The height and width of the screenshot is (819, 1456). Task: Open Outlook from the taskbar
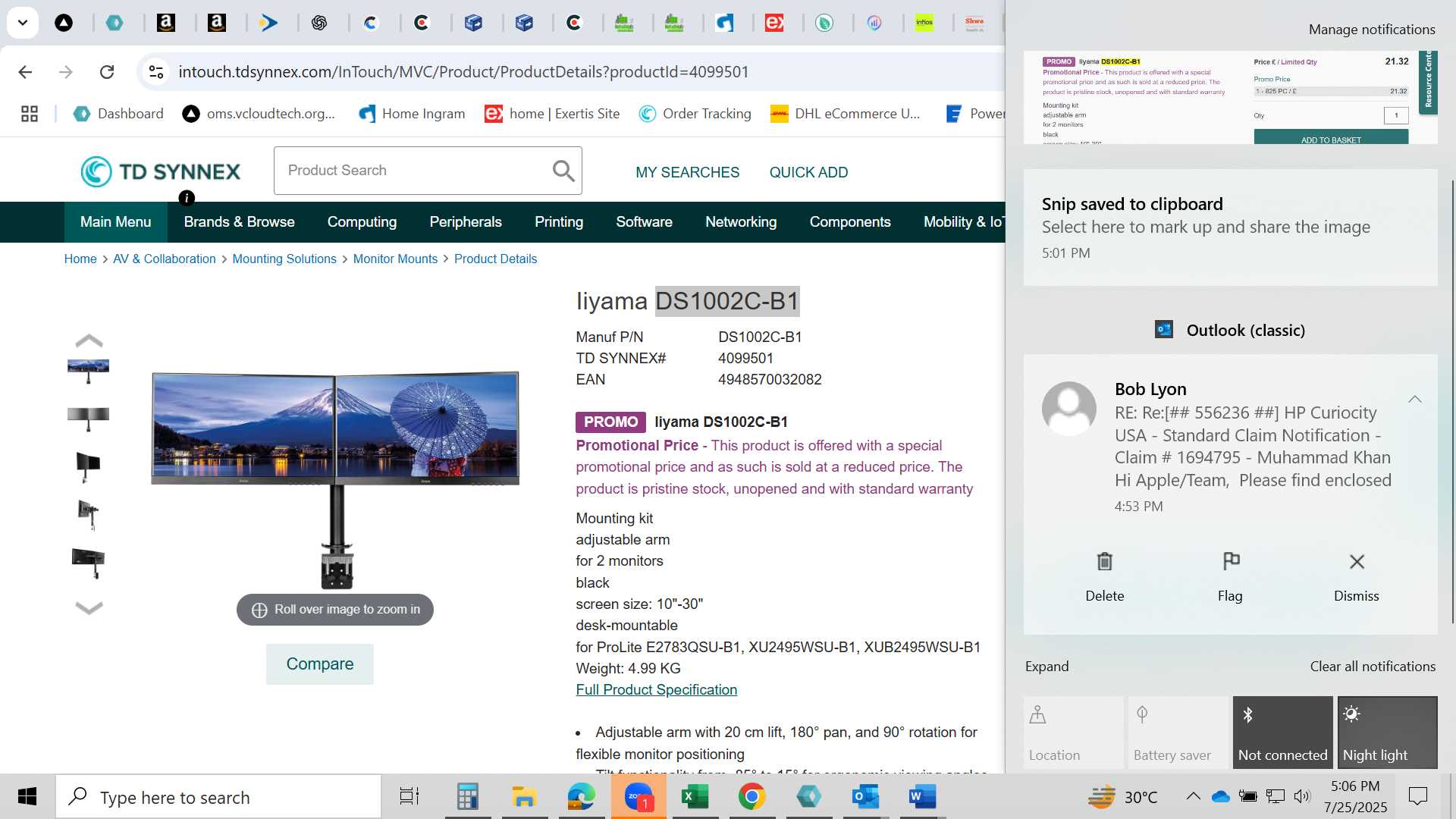click(x=865, y=797)
